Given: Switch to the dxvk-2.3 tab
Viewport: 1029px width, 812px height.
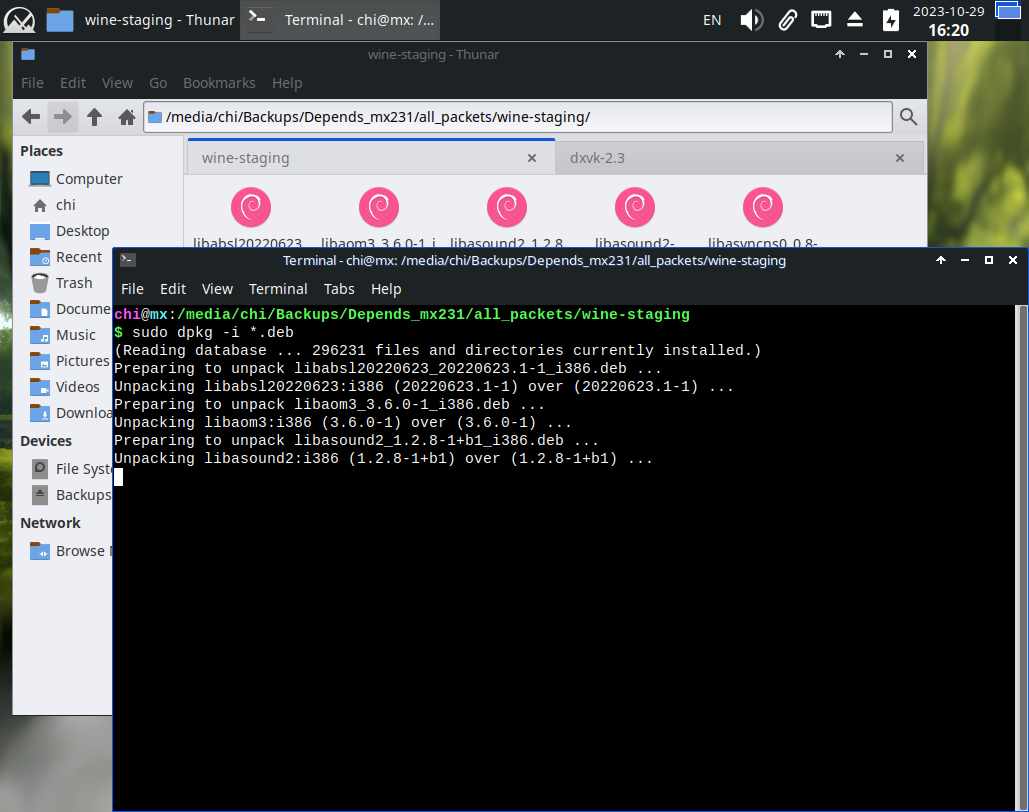Looking at the screenshot, I should point(740,158).
